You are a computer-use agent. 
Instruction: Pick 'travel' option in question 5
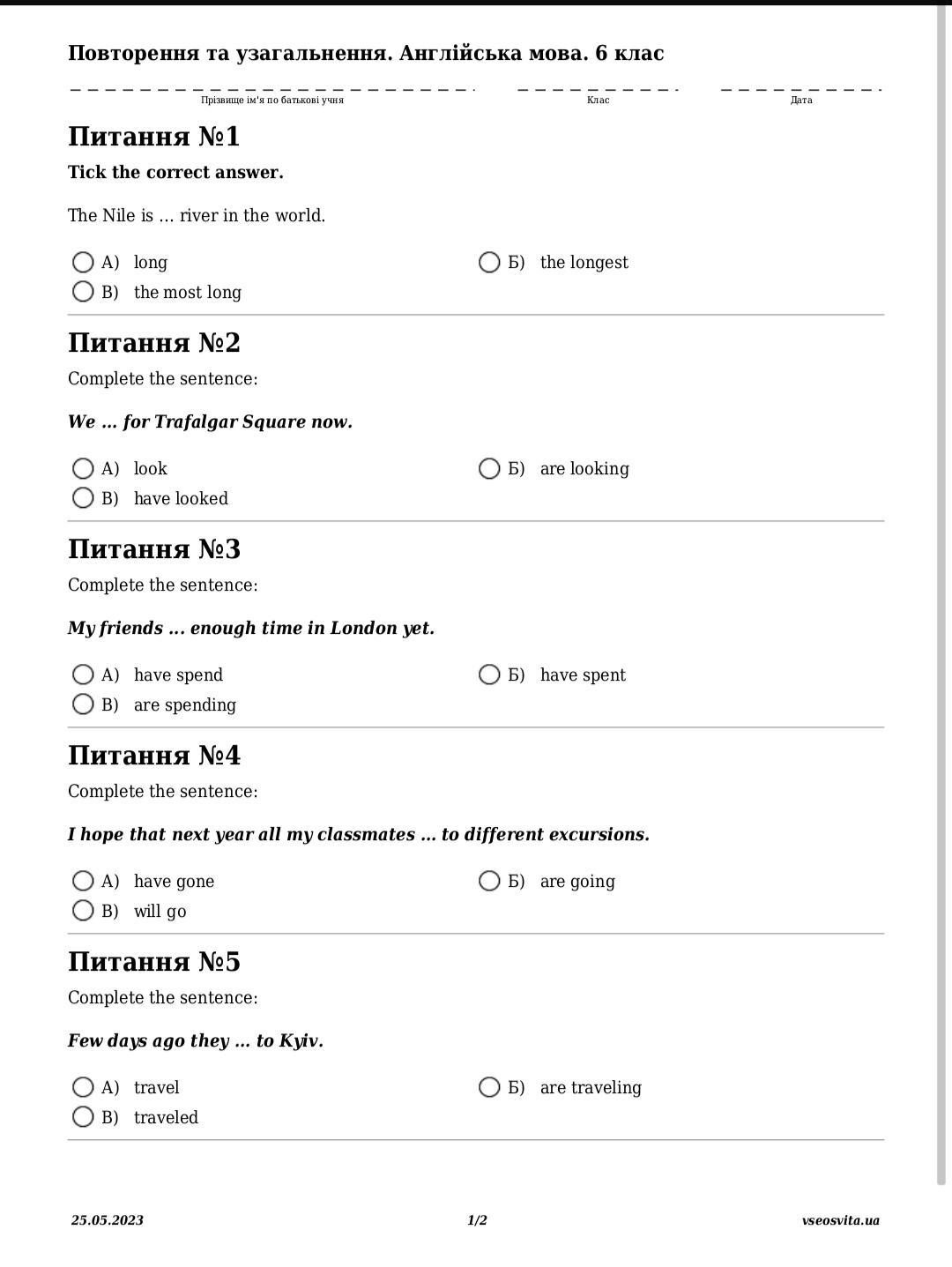pos(83,1087)
